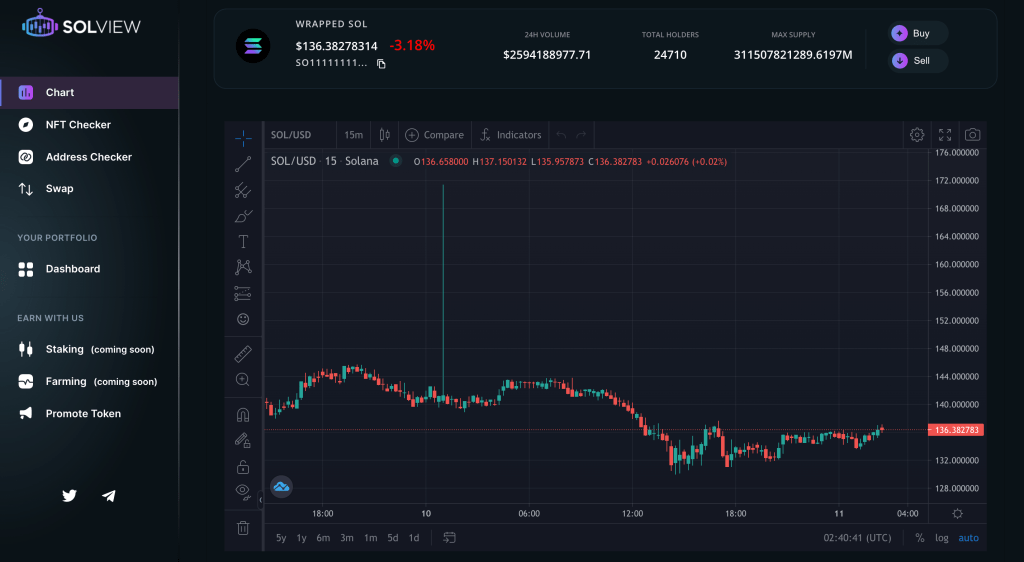The height and width of the screenshot is (562, 1024).
Task: Open the Indicators menu
Action: pos(511,135)
